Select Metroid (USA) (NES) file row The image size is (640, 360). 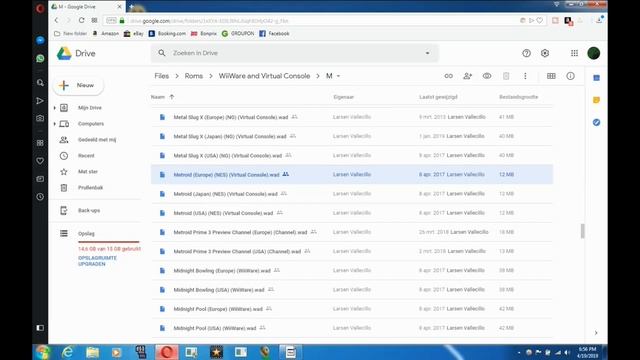tap(352, 213)
